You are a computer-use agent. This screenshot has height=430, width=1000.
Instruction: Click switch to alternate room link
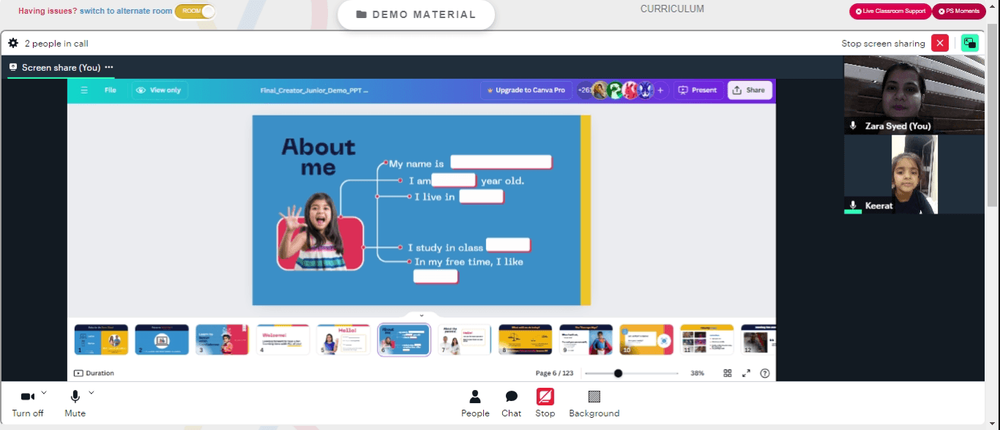[126, 11]
